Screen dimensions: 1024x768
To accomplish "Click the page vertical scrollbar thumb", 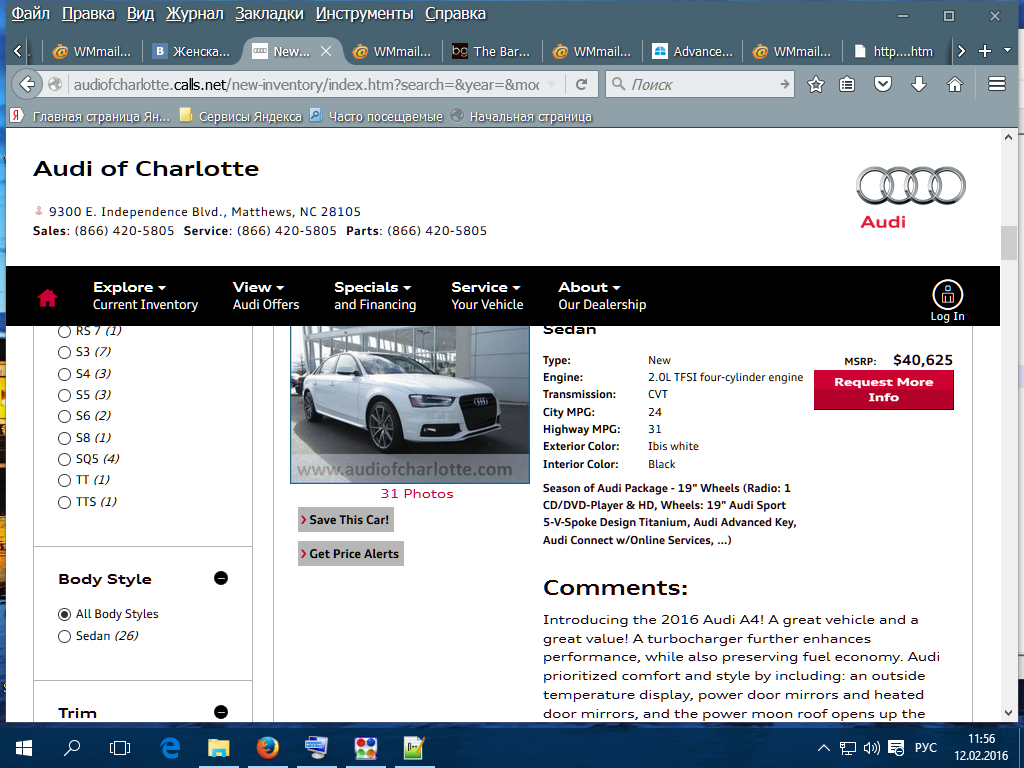I will (x=1008, y=243).
